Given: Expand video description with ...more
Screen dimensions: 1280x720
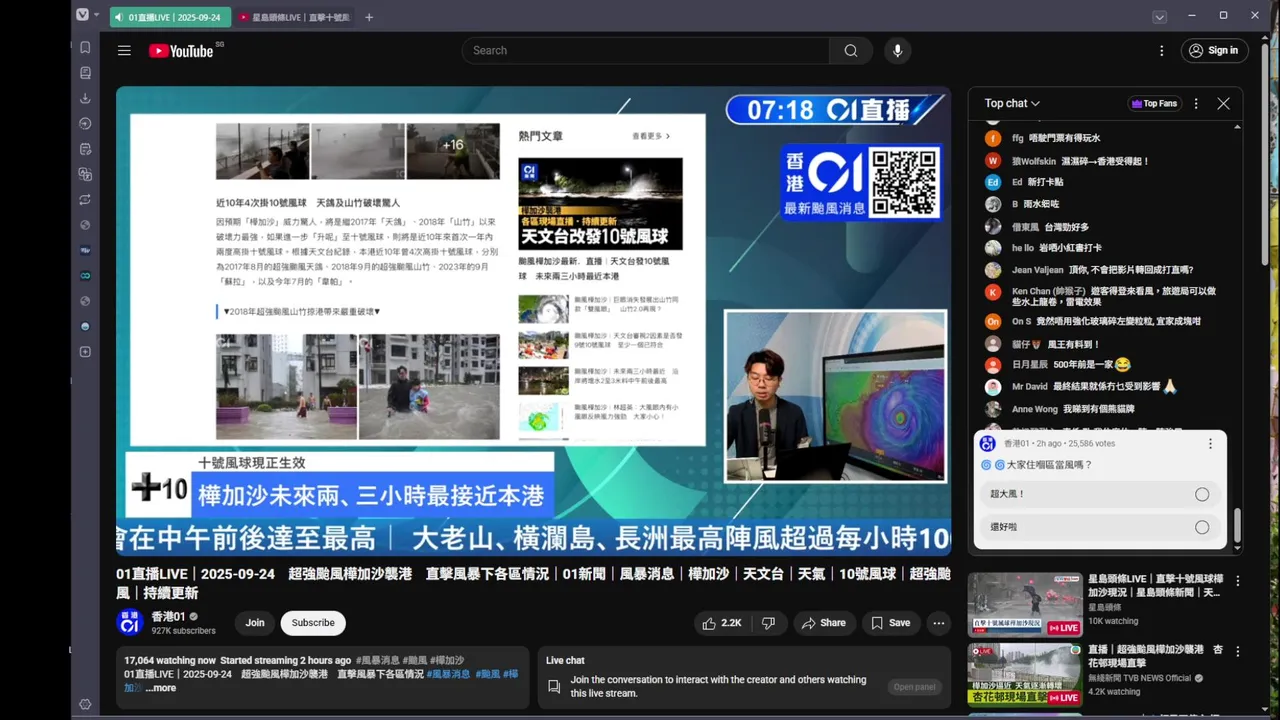Looking at the screenshot, I should [x=161, y=688].
